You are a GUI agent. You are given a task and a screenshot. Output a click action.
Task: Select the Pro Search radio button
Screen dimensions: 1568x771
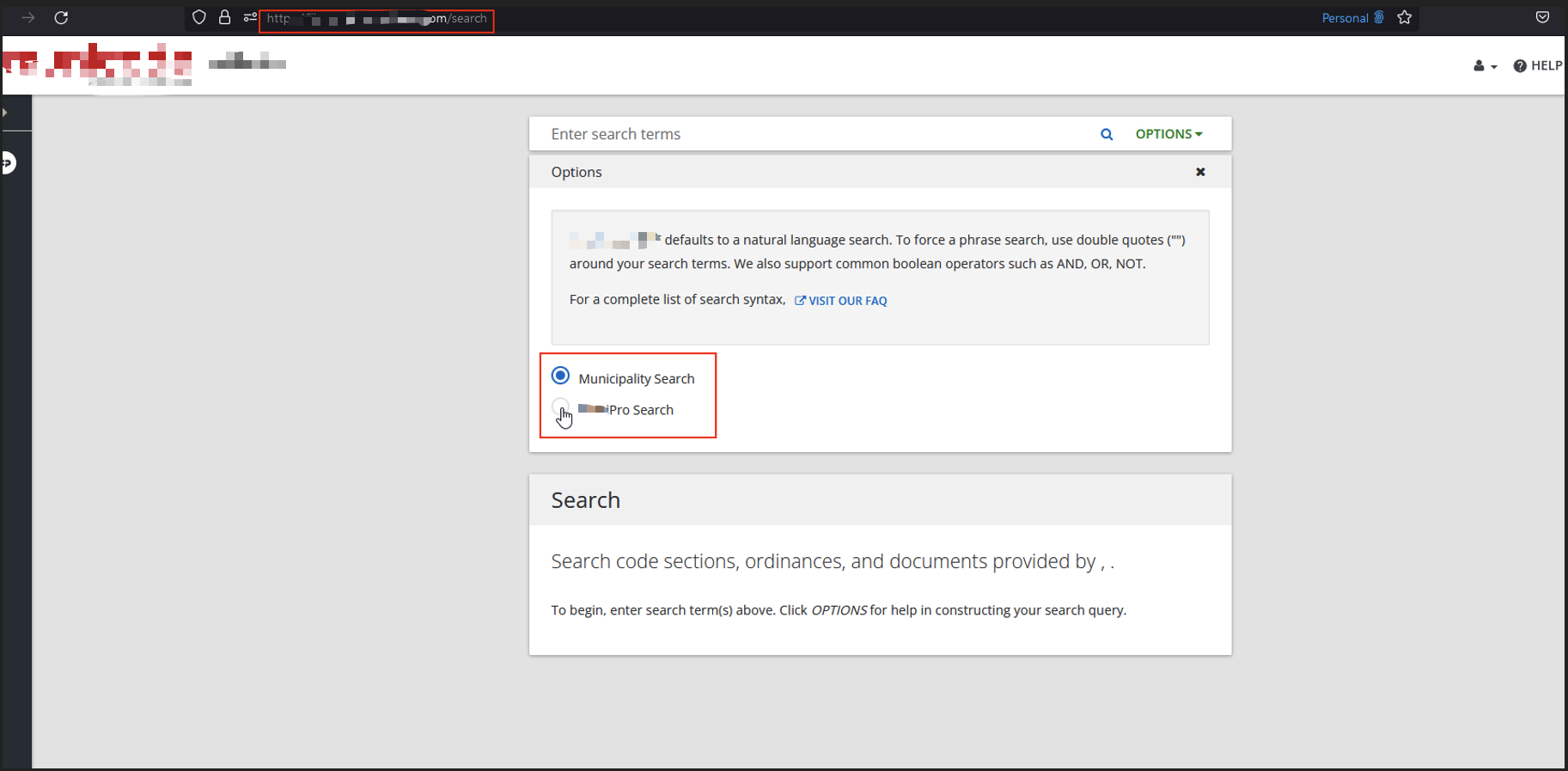point(560,407)
